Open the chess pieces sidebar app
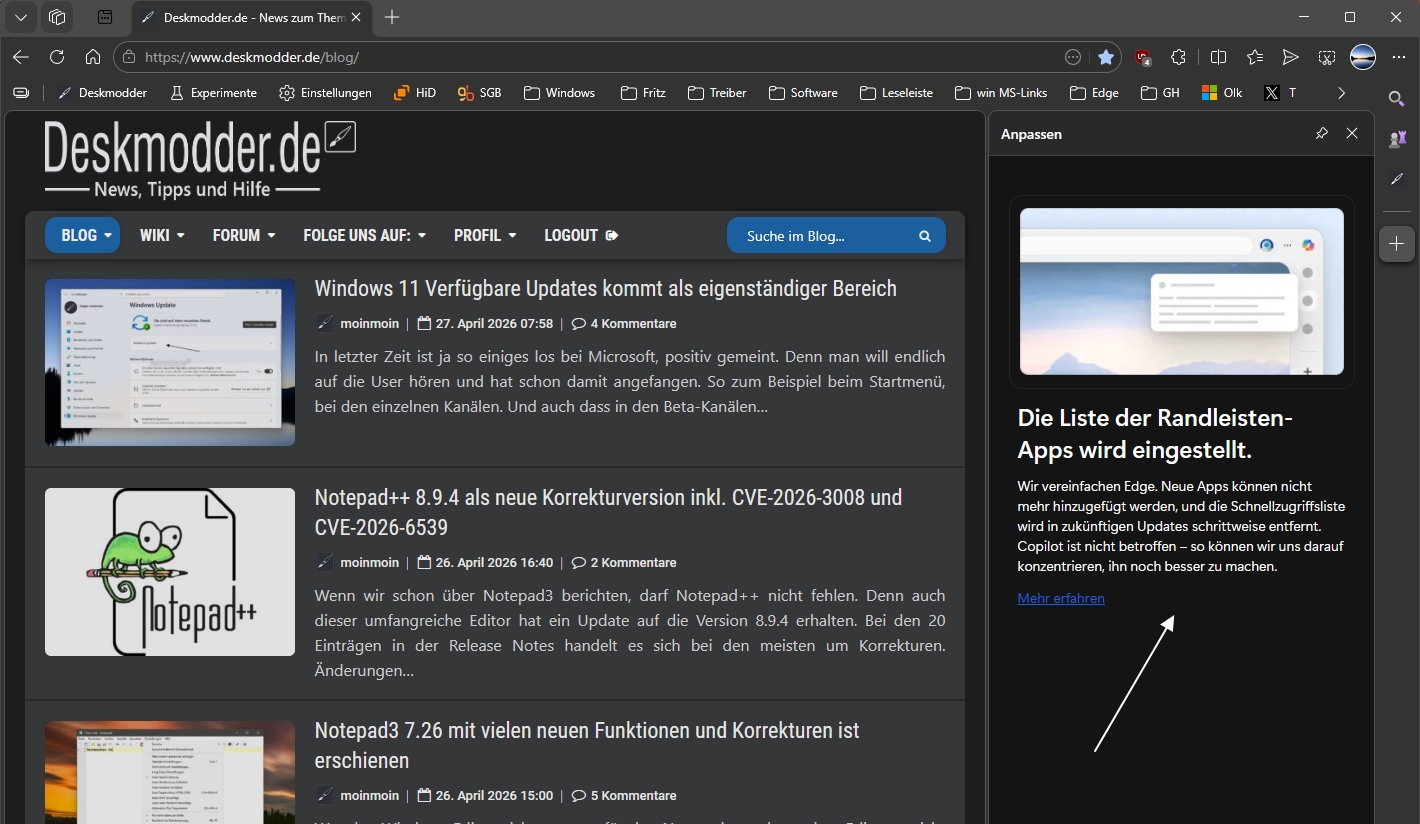The height and width of the screenshot is (824, 1420). coord(1397,139)
